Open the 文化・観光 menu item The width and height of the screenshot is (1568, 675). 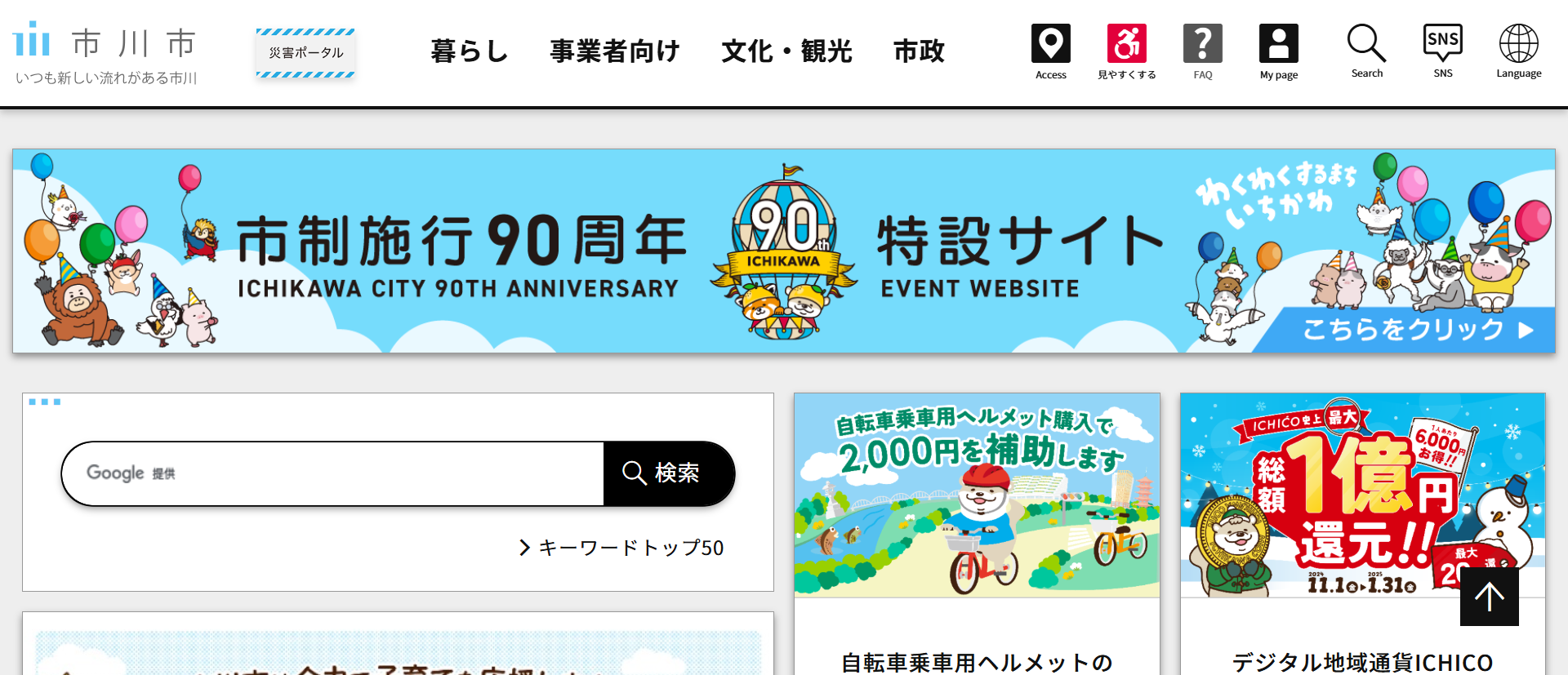point(786,51)
